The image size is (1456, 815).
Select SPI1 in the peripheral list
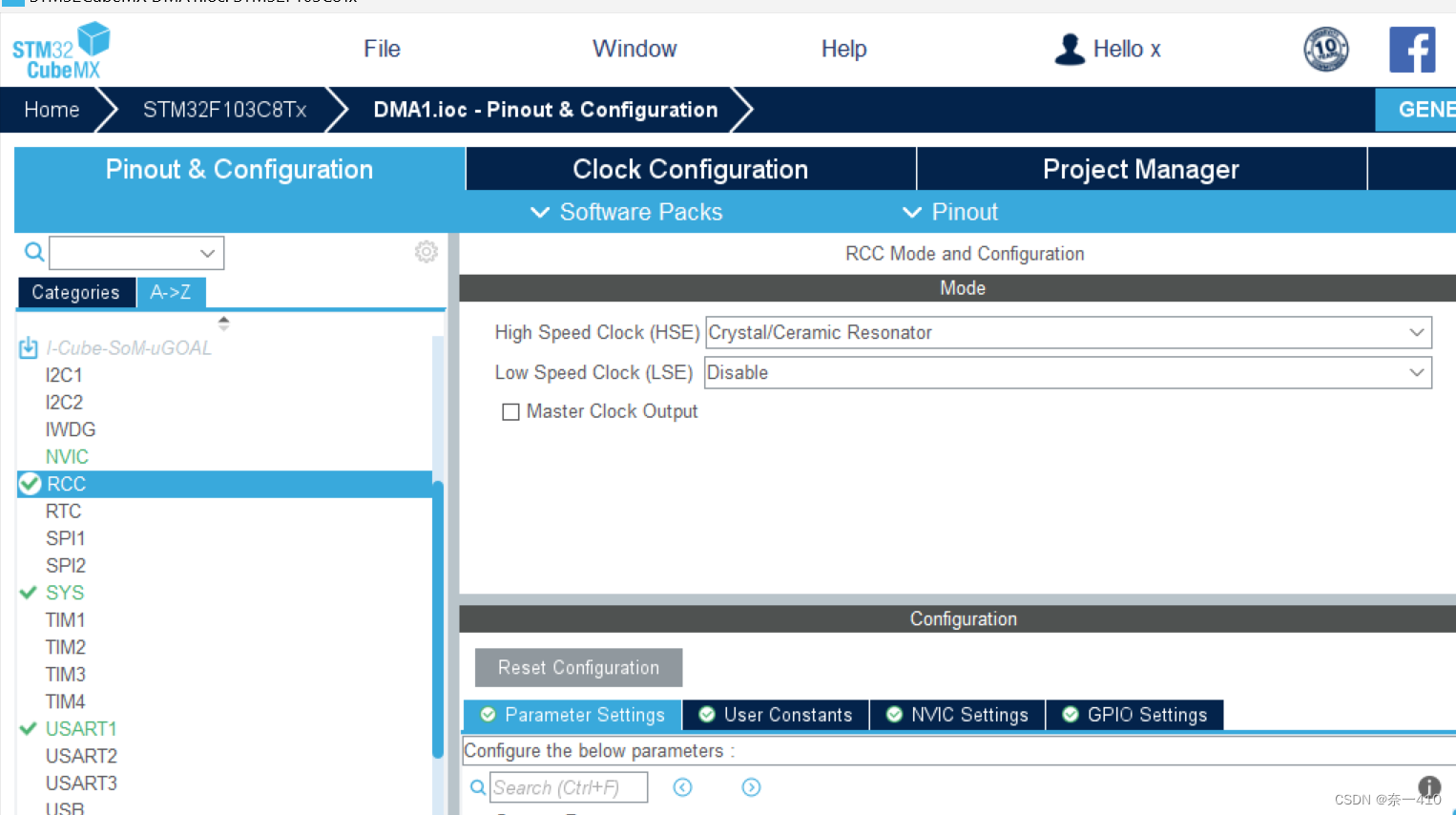(66, 538)
